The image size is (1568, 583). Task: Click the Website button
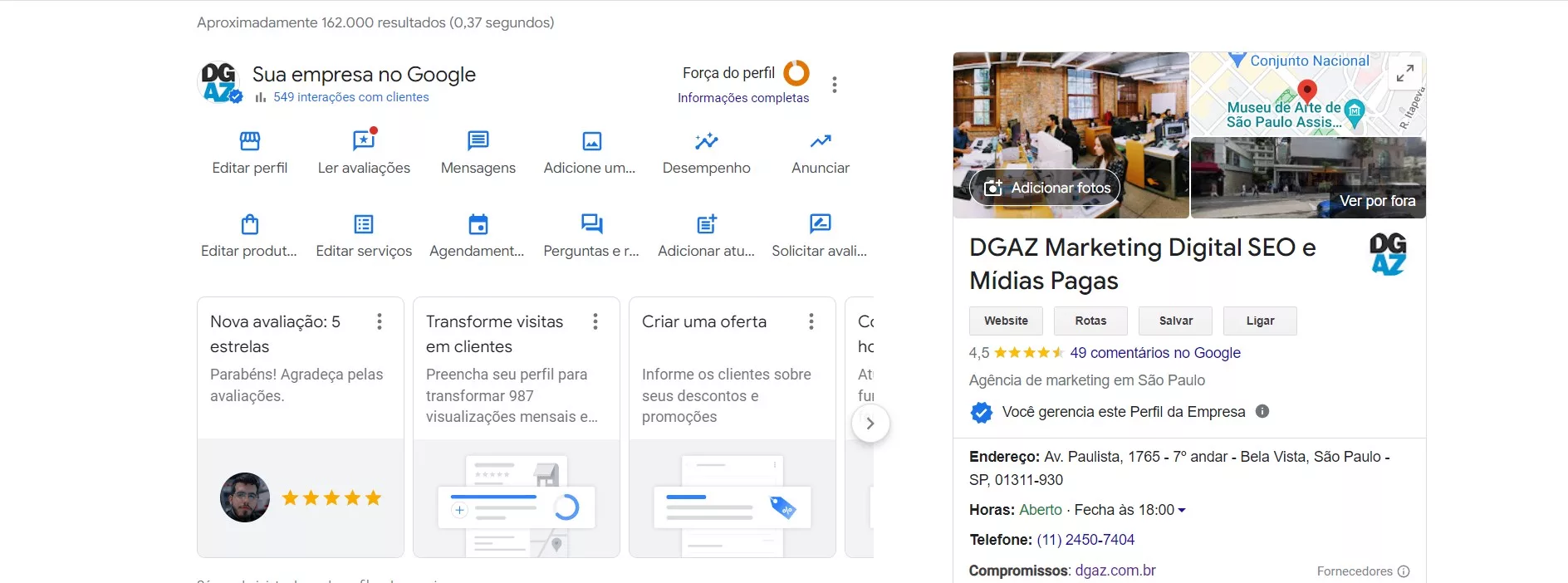click(1006, 321)
